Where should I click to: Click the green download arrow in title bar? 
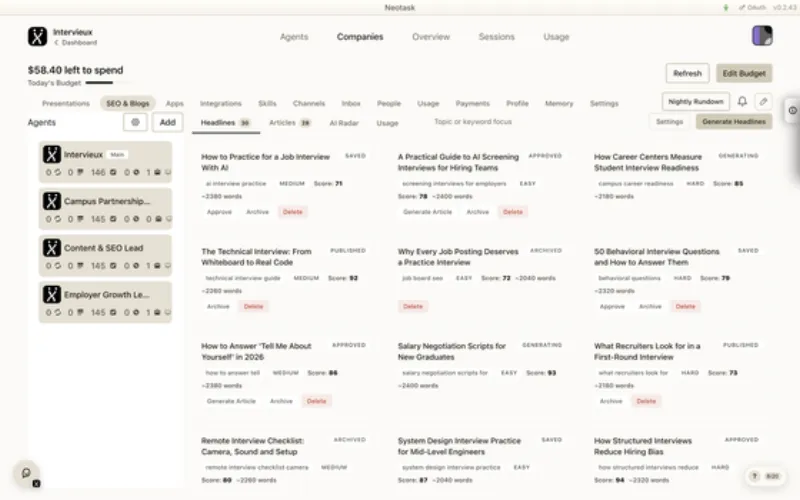point(726,8)
